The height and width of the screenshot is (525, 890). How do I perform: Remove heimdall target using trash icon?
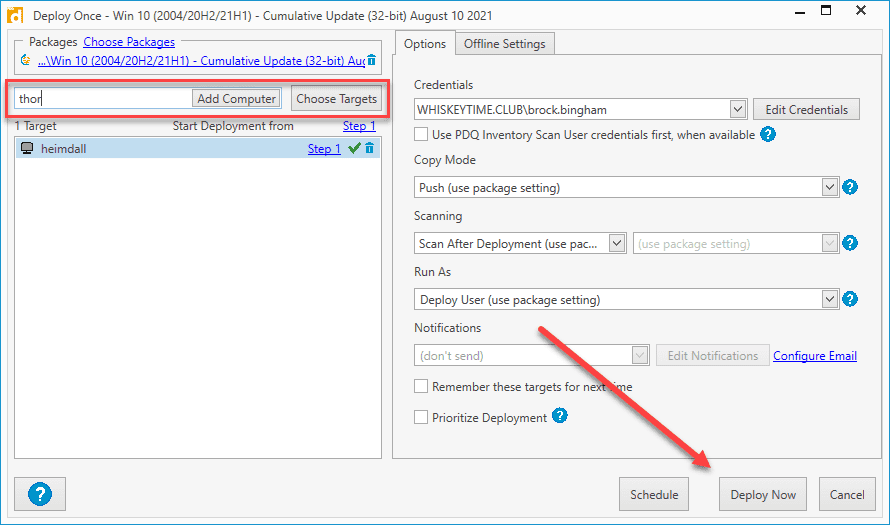[370, 148]
